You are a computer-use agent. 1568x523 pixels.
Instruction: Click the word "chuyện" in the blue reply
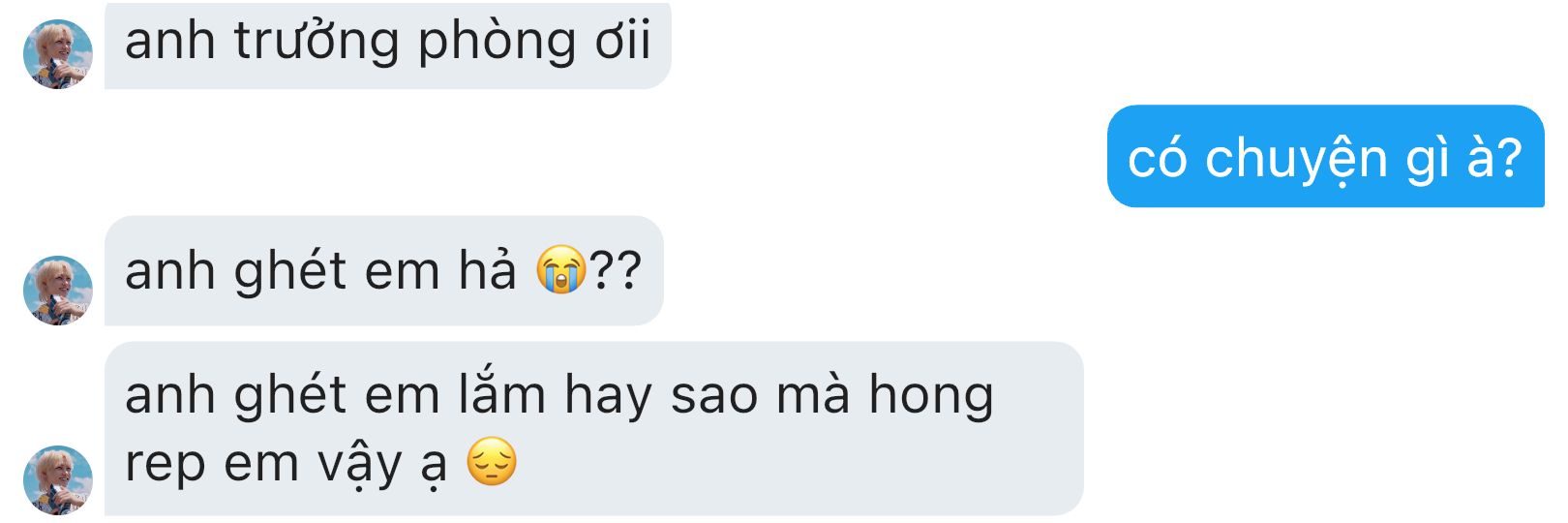pos(1297,158)
